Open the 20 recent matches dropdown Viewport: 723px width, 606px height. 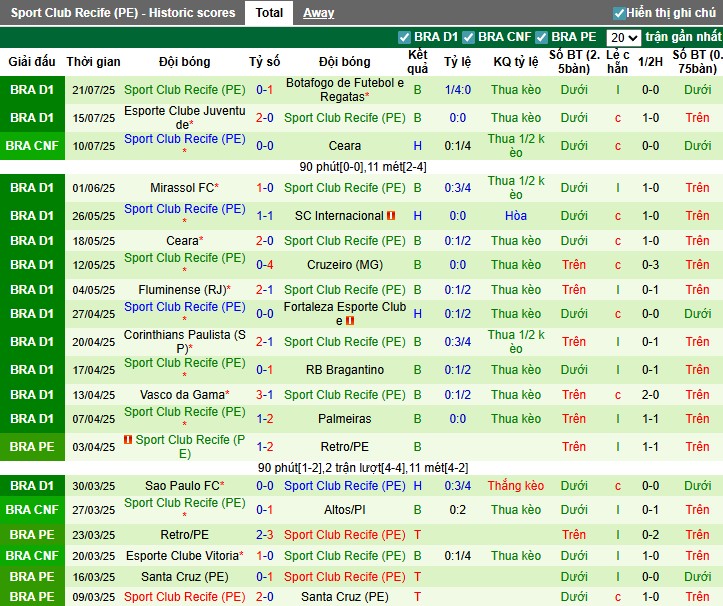(x=623, y=37)
